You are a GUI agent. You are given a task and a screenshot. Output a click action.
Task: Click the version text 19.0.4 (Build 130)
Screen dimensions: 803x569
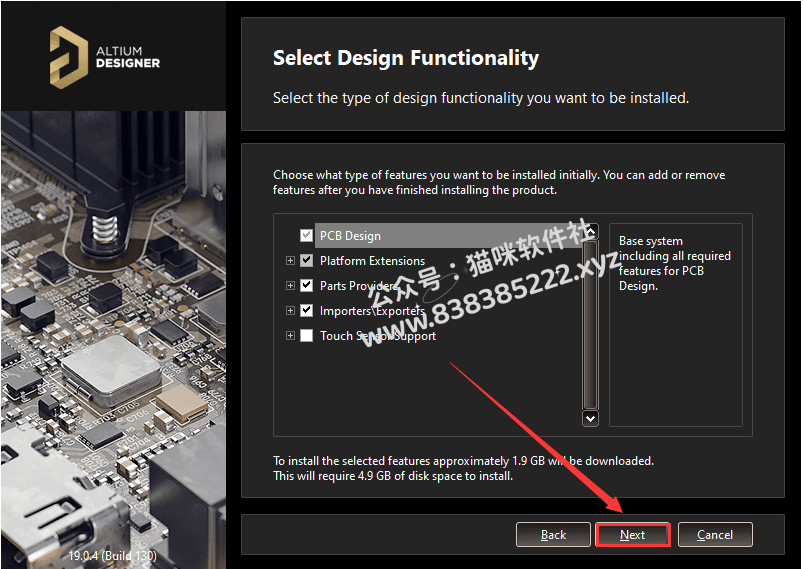(x=113, y=556)
